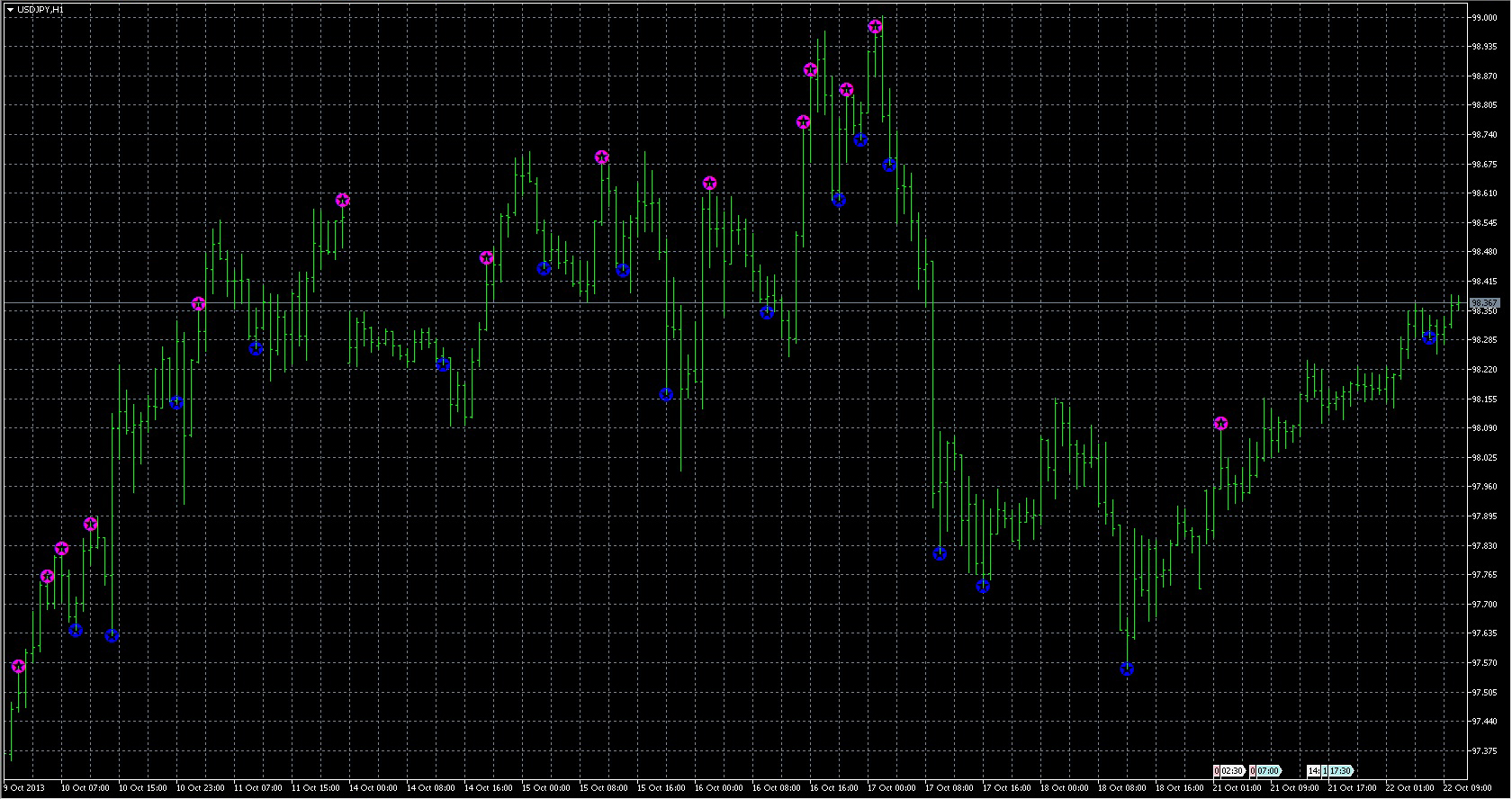
Task: Click the current price label 98.367
Action: click(x=1484, y=303)
